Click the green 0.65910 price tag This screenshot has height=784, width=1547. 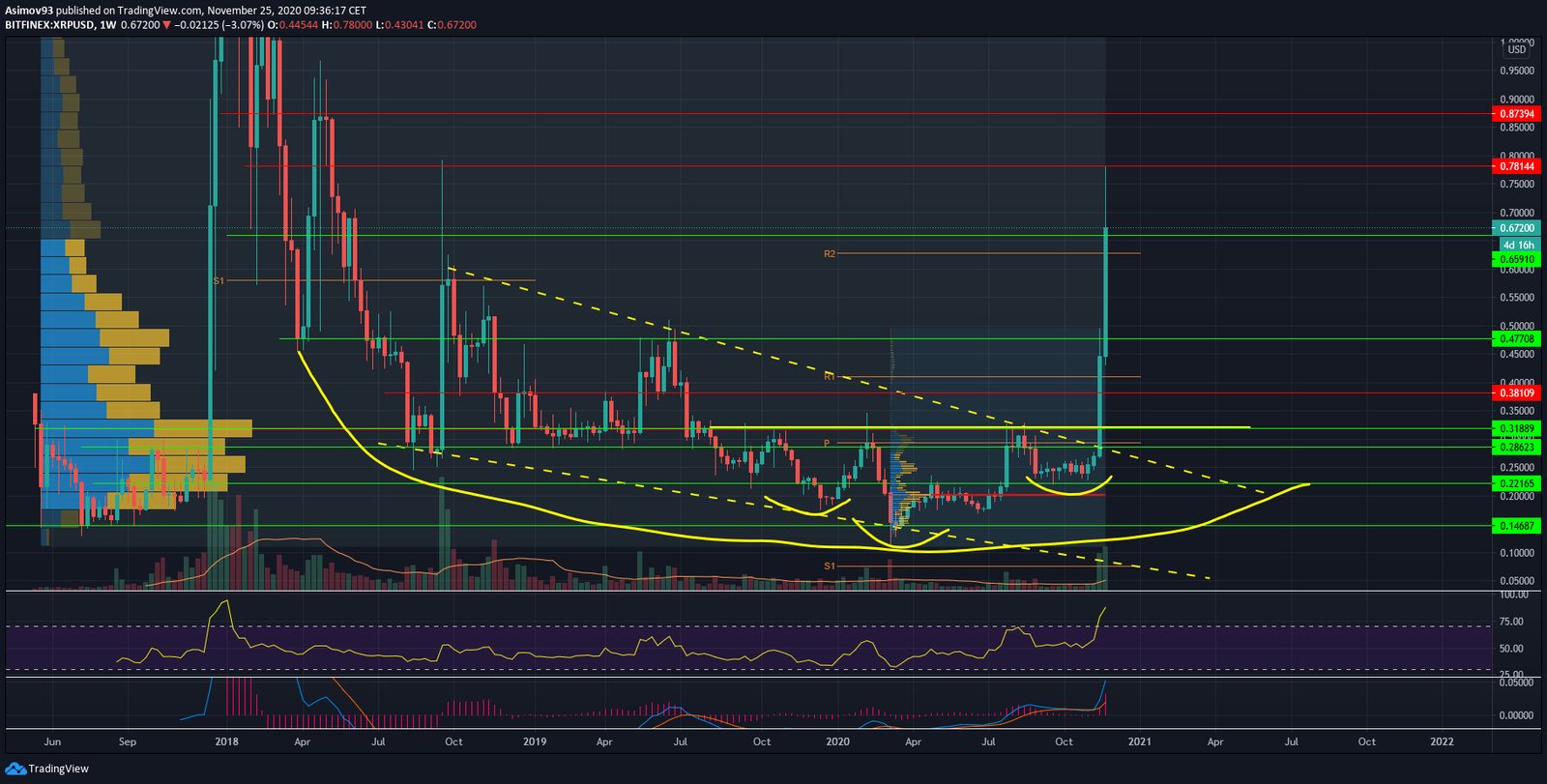(x=1517, y=259)
